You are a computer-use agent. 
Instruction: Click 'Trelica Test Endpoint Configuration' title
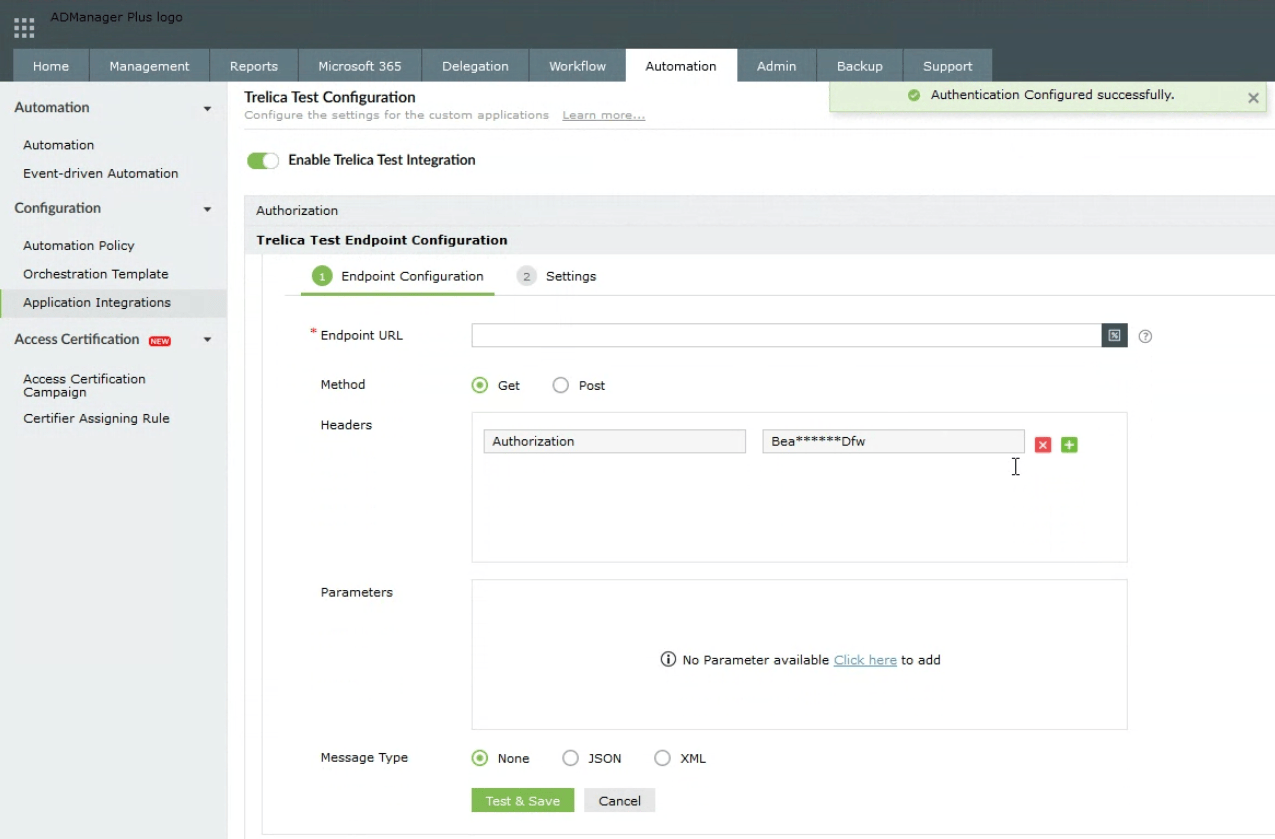click(382, 240)
